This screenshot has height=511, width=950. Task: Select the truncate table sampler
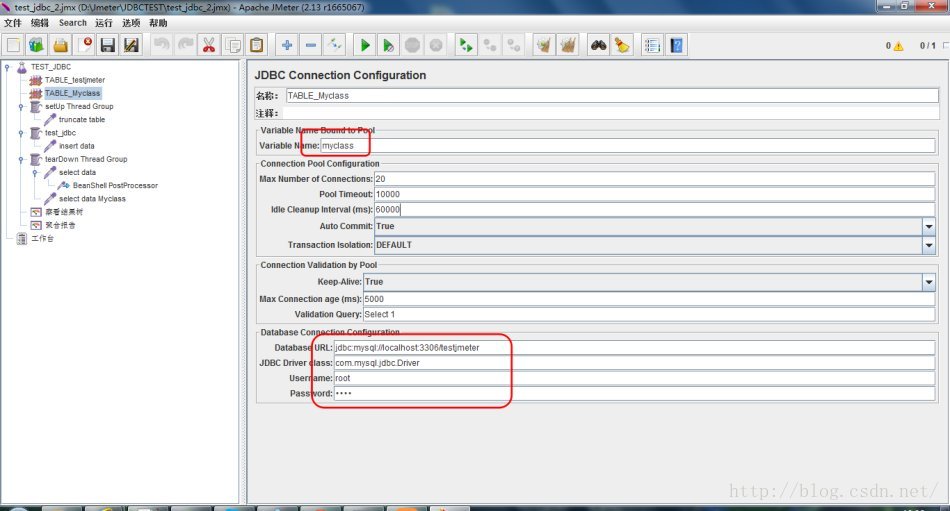[x=82, y=120]
